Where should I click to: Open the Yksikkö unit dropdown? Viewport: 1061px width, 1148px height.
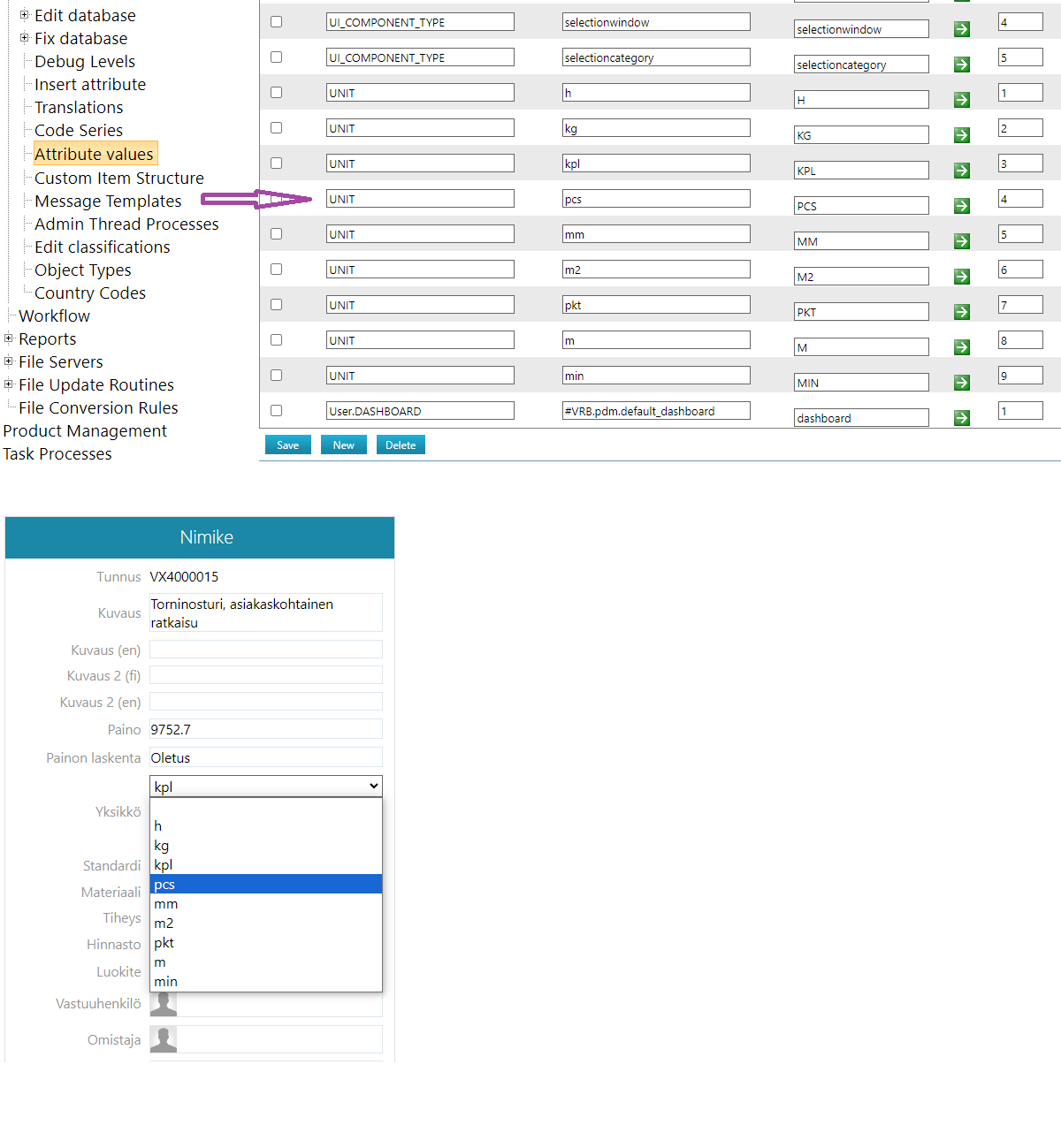click(265, 786)
